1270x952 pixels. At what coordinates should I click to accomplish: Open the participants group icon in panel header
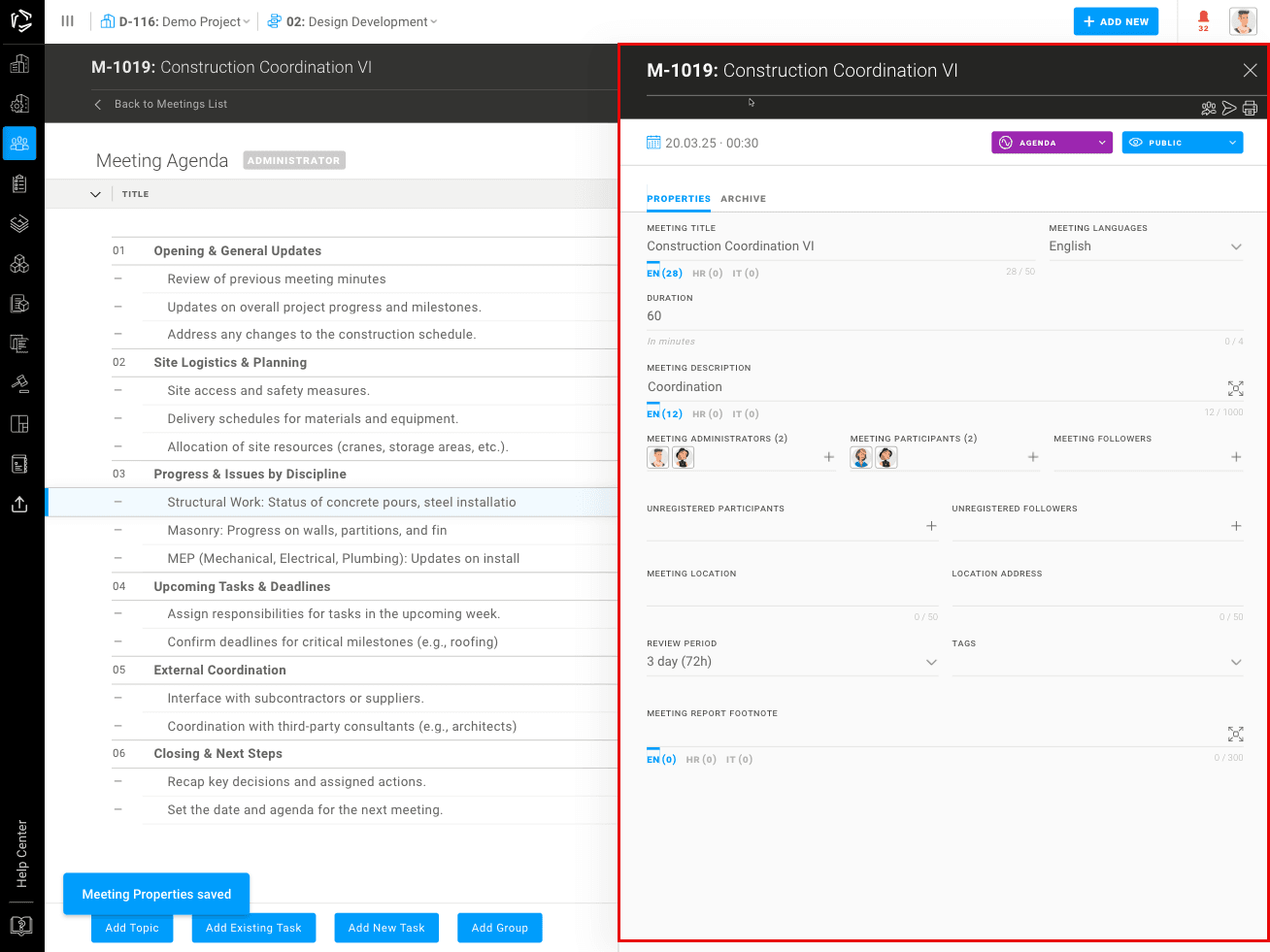pyautogui.click(x=1209, y=109)
